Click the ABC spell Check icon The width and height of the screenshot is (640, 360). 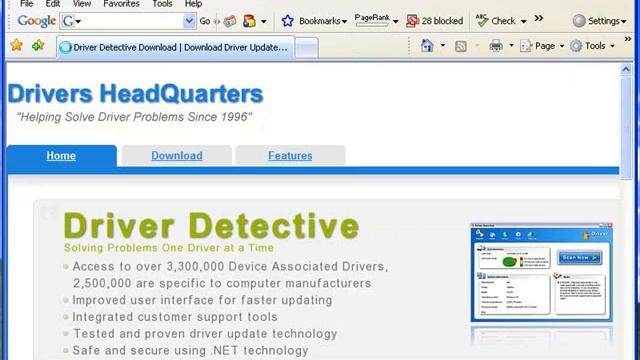pyautogui.click(x=482, y=21)
